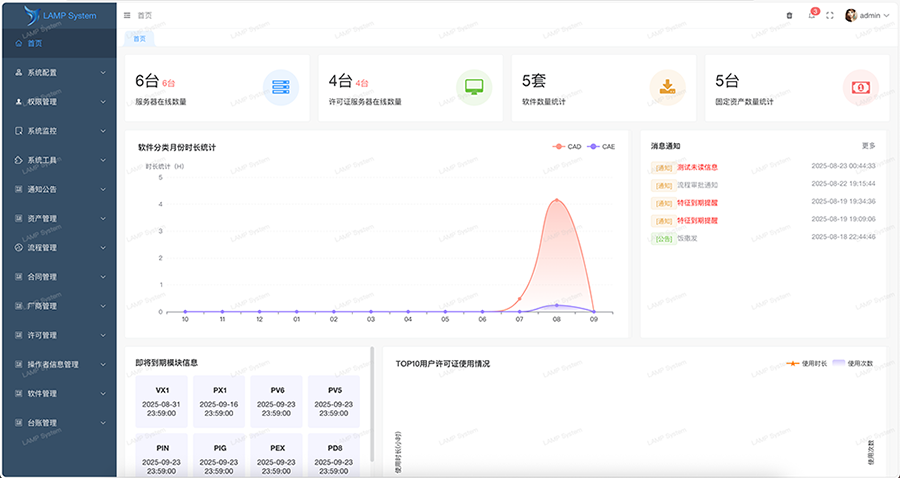Open the 台账管理 sidebar menu label

click(42, 423)
